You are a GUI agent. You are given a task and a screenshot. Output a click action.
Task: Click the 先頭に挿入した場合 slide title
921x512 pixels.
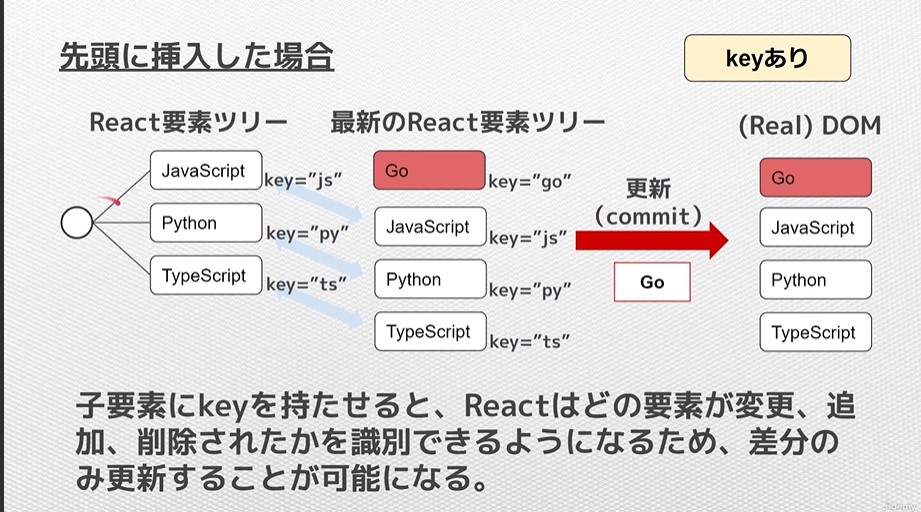(196, 55)
